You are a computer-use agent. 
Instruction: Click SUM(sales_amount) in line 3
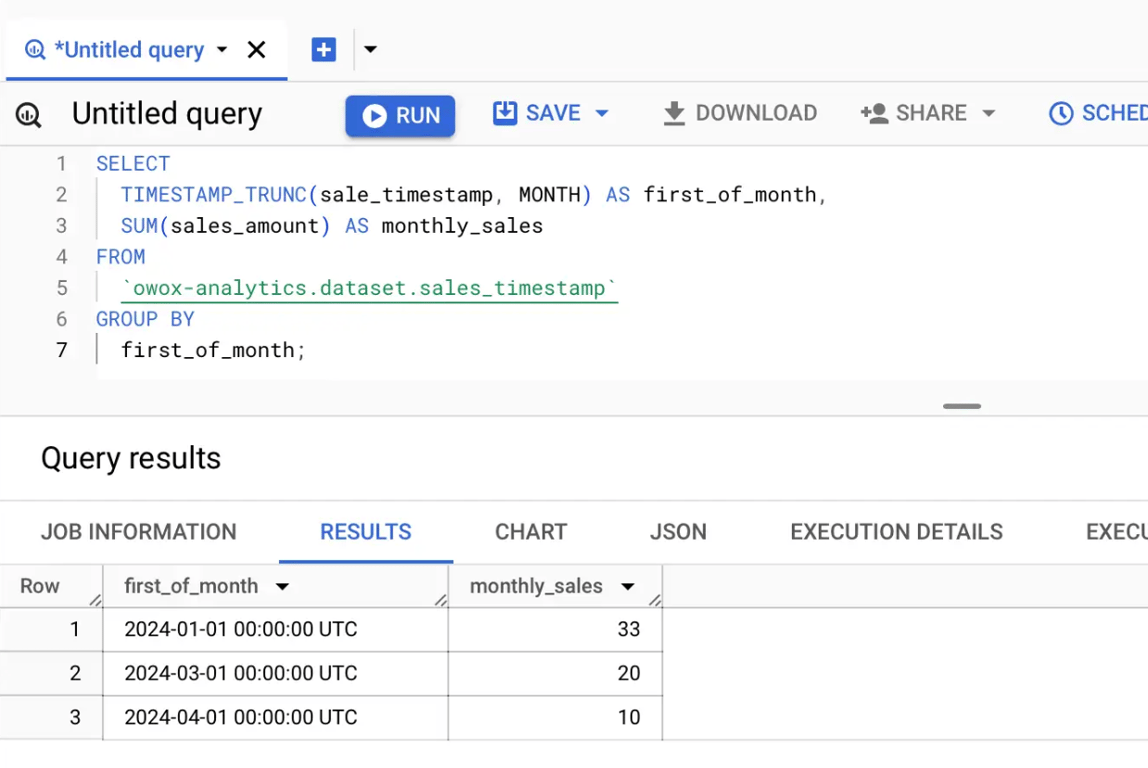(x=226, y=226)
